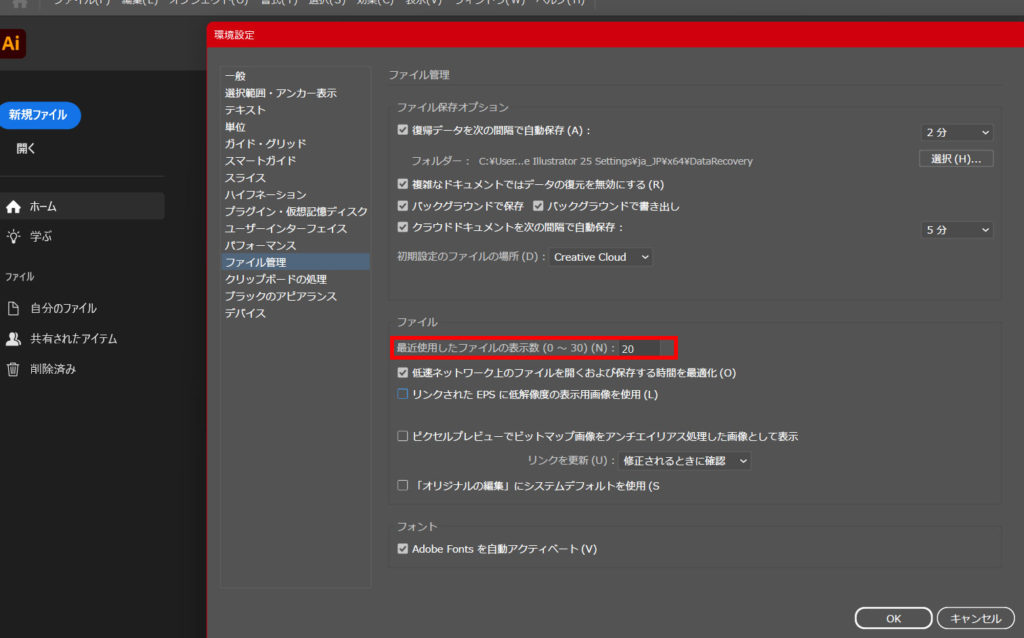Click the 共有されたアイテム people icon
Viewport: 1024px width, 638px height.
tap(13, 339)
